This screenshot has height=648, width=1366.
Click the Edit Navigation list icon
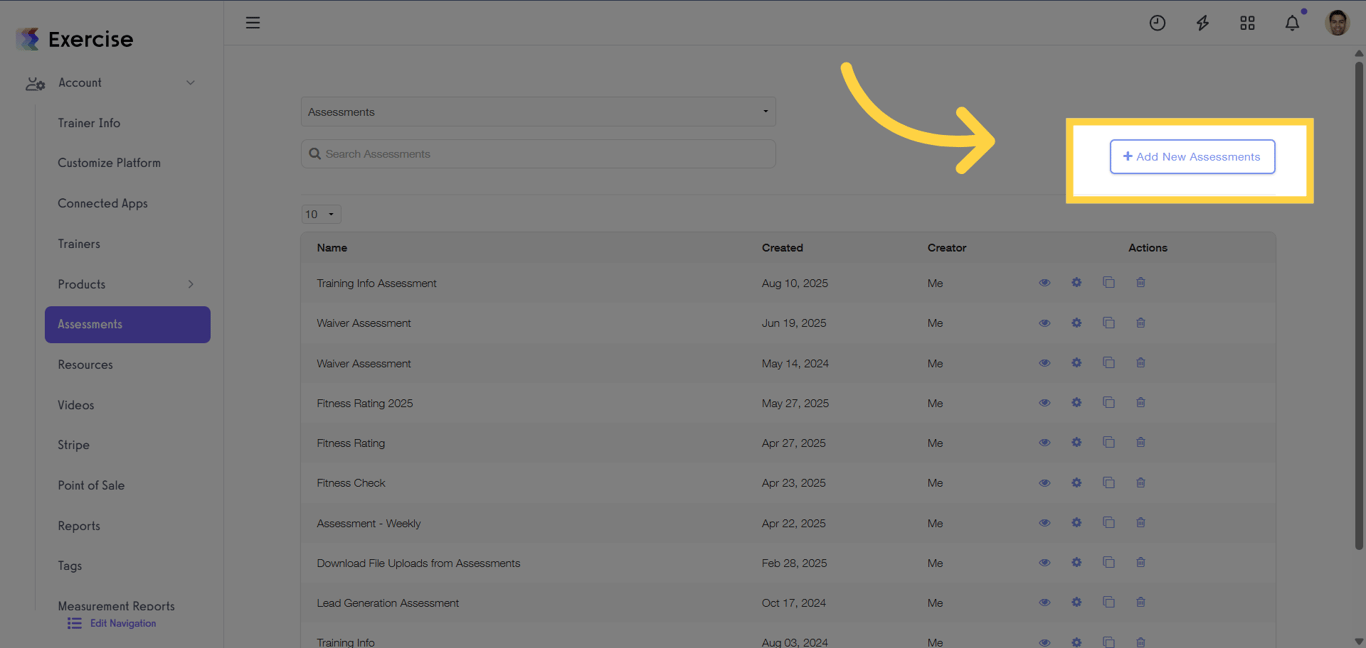click(x=73, y=623)
